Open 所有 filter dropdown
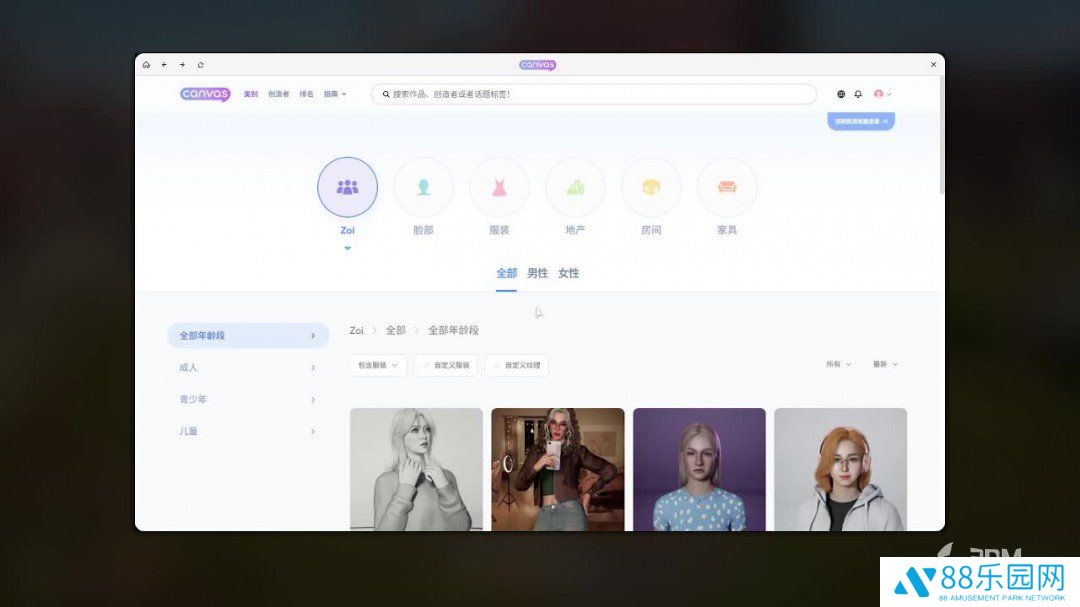1080x607 pixels. click(838, 364)
